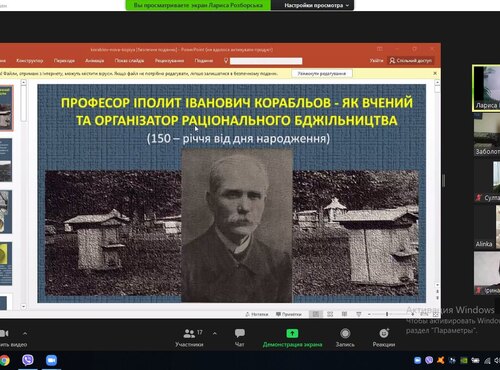The width and height of the screenshot is (500, 370).
Task: Open the Подання ribbon tab
Action: (204, 61)
